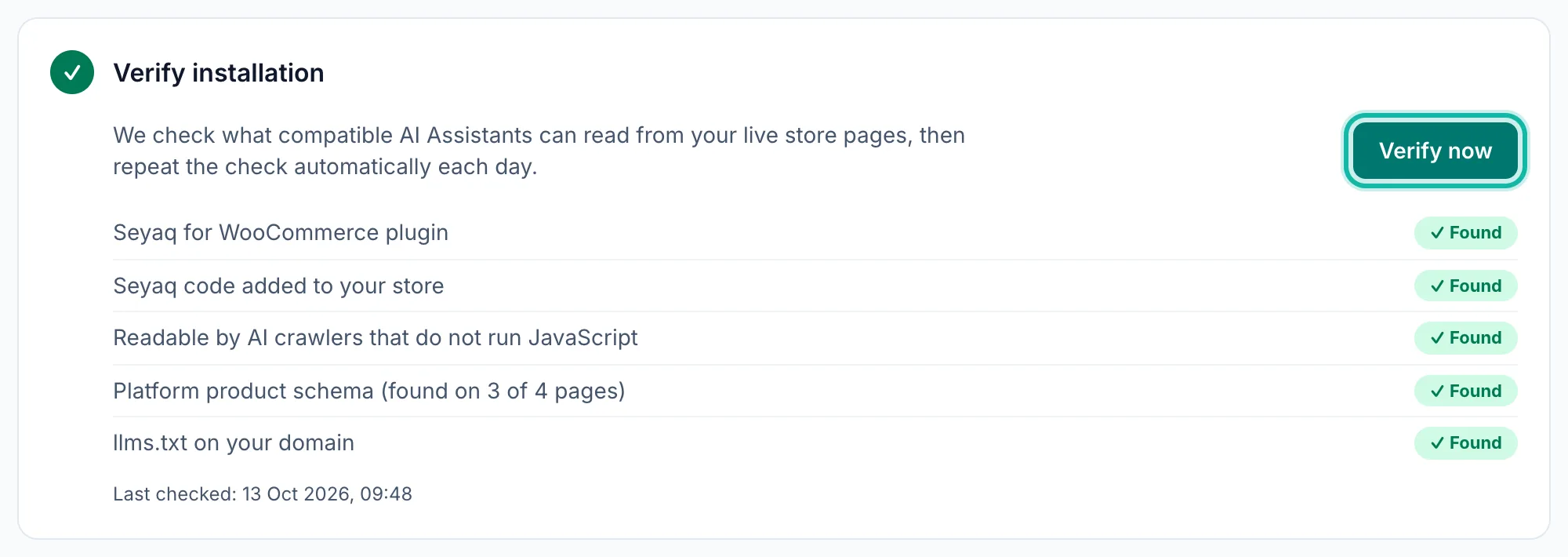Click the description paragraph about compatible AI Assistants
The width and height of the screenshot is (1568, 557).
pyautogui.click(x=539, y=151)
